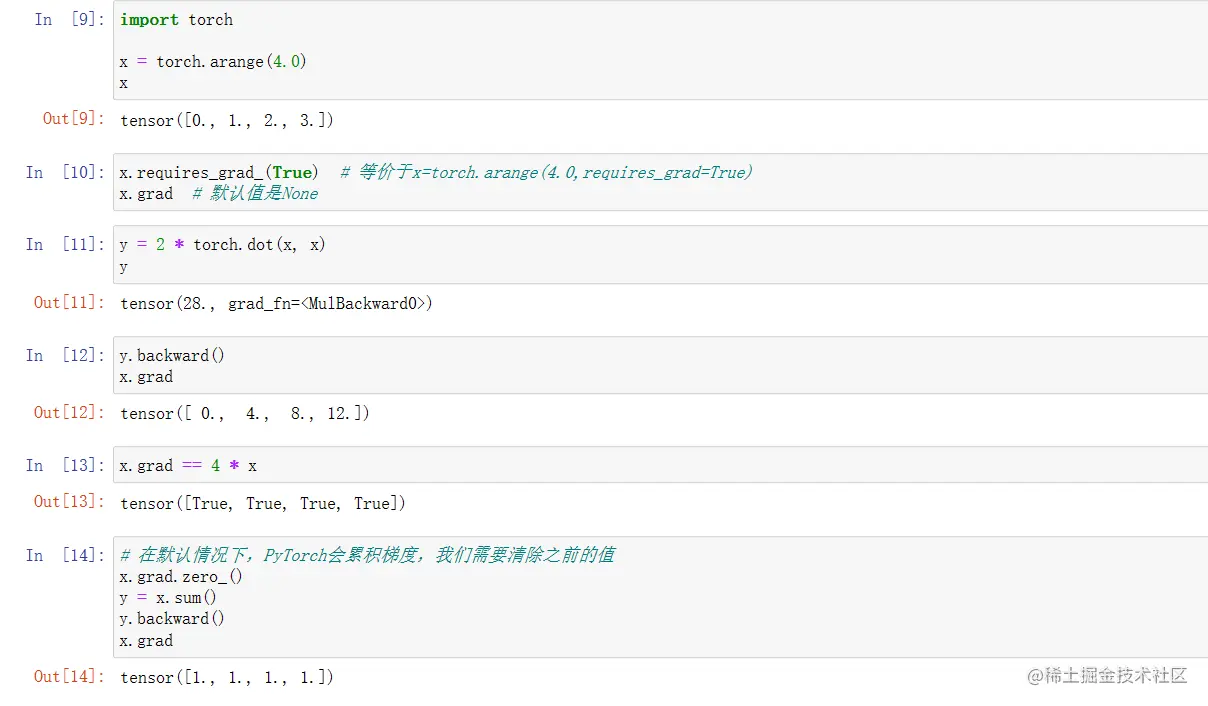This screenshot has height=706, width=1208.
Task: Focus the x.grad == 4 * x cell
Action: click(x=660, y=466)
